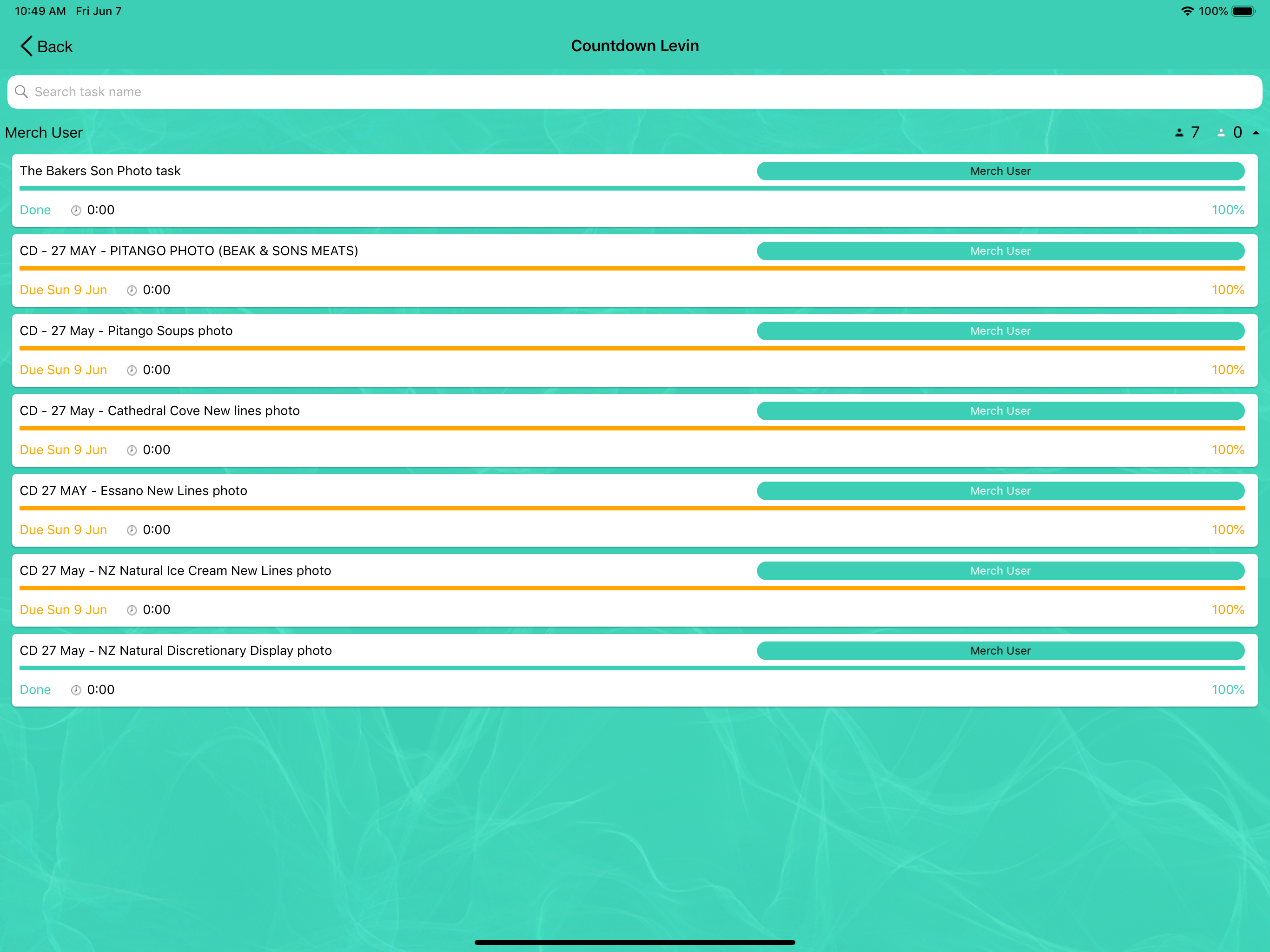
Task: Click Done status on Bakers Son task
Action: pyautogui.click(x=35, y=210)
